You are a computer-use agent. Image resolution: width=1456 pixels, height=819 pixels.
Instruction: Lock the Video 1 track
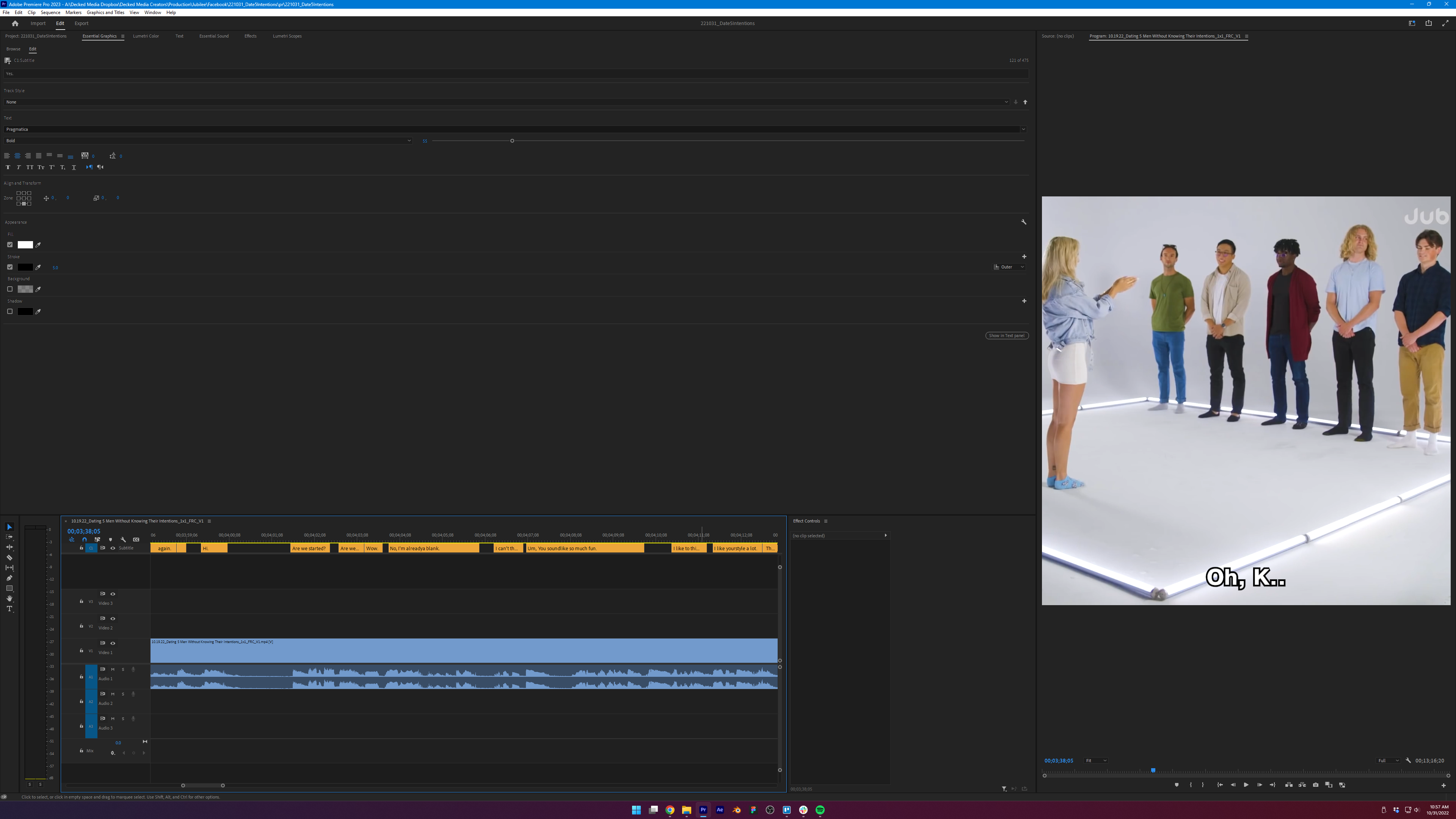tap(82, 651)
